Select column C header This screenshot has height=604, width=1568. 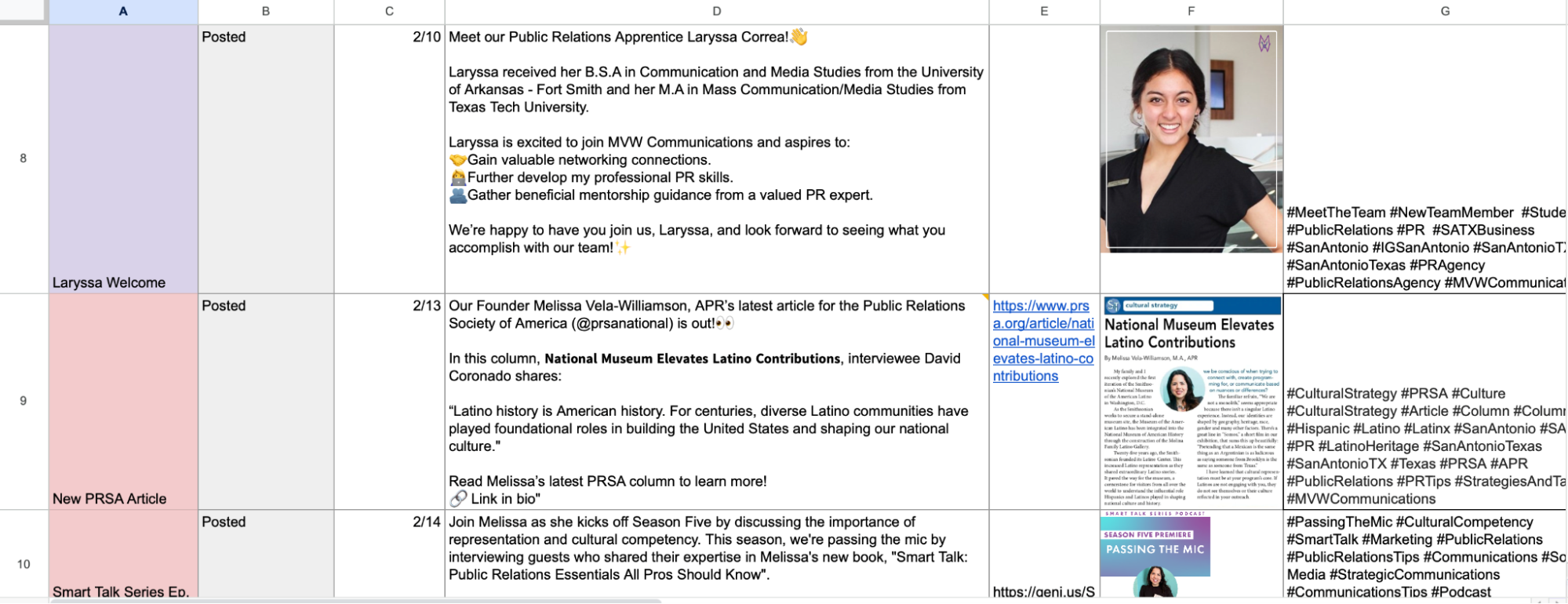(389, 11)
